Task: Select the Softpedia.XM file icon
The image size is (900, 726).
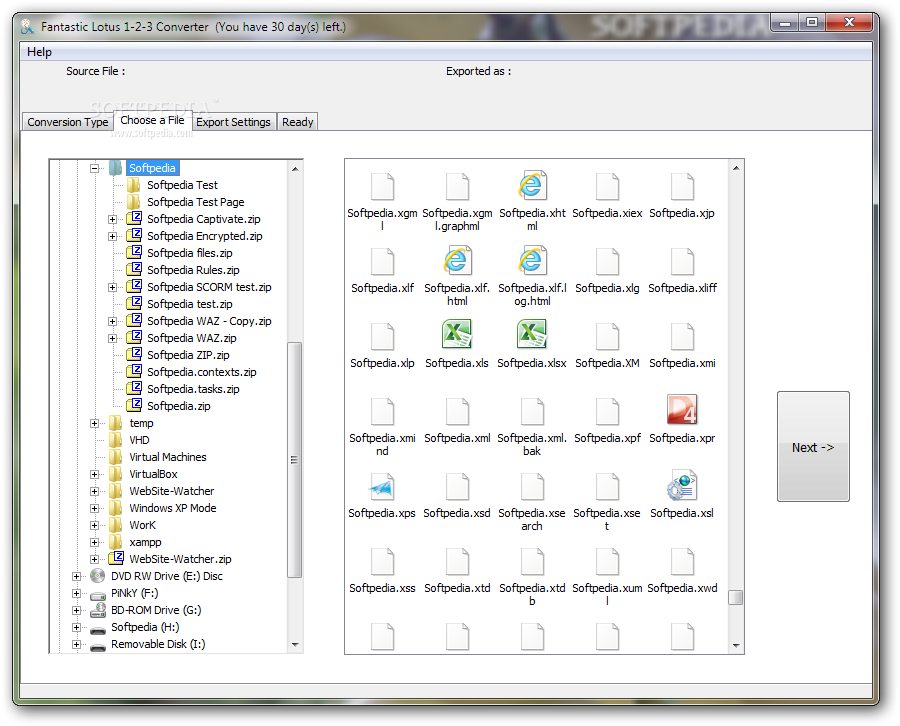Action: click(607, 336)
